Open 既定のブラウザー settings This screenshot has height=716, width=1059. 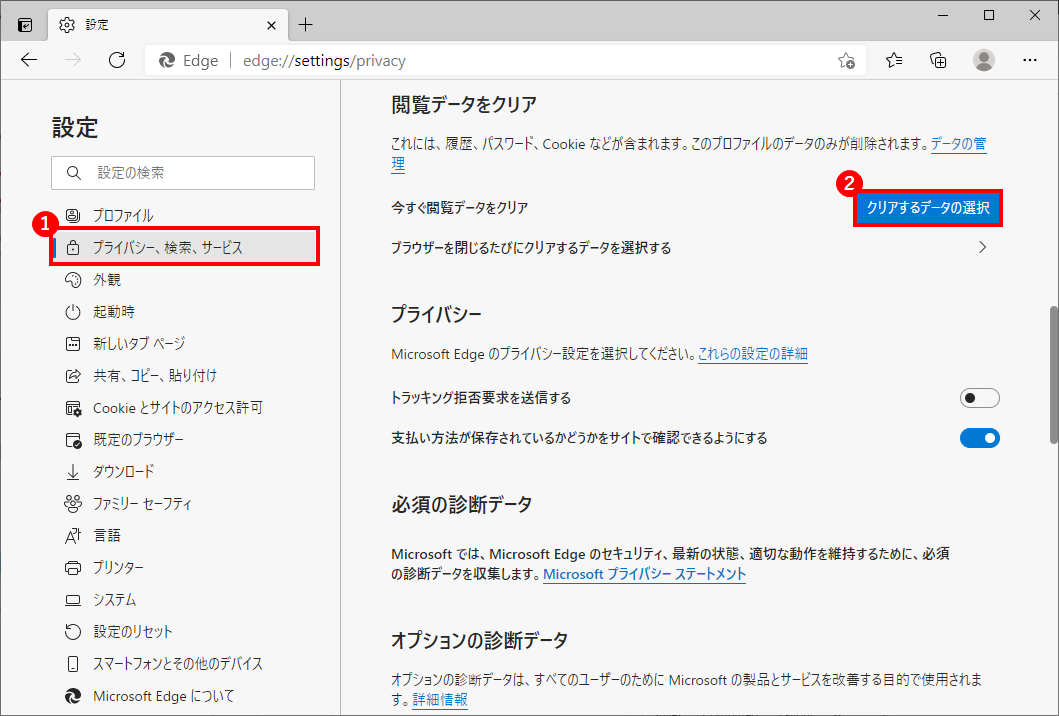pos(183,440)
